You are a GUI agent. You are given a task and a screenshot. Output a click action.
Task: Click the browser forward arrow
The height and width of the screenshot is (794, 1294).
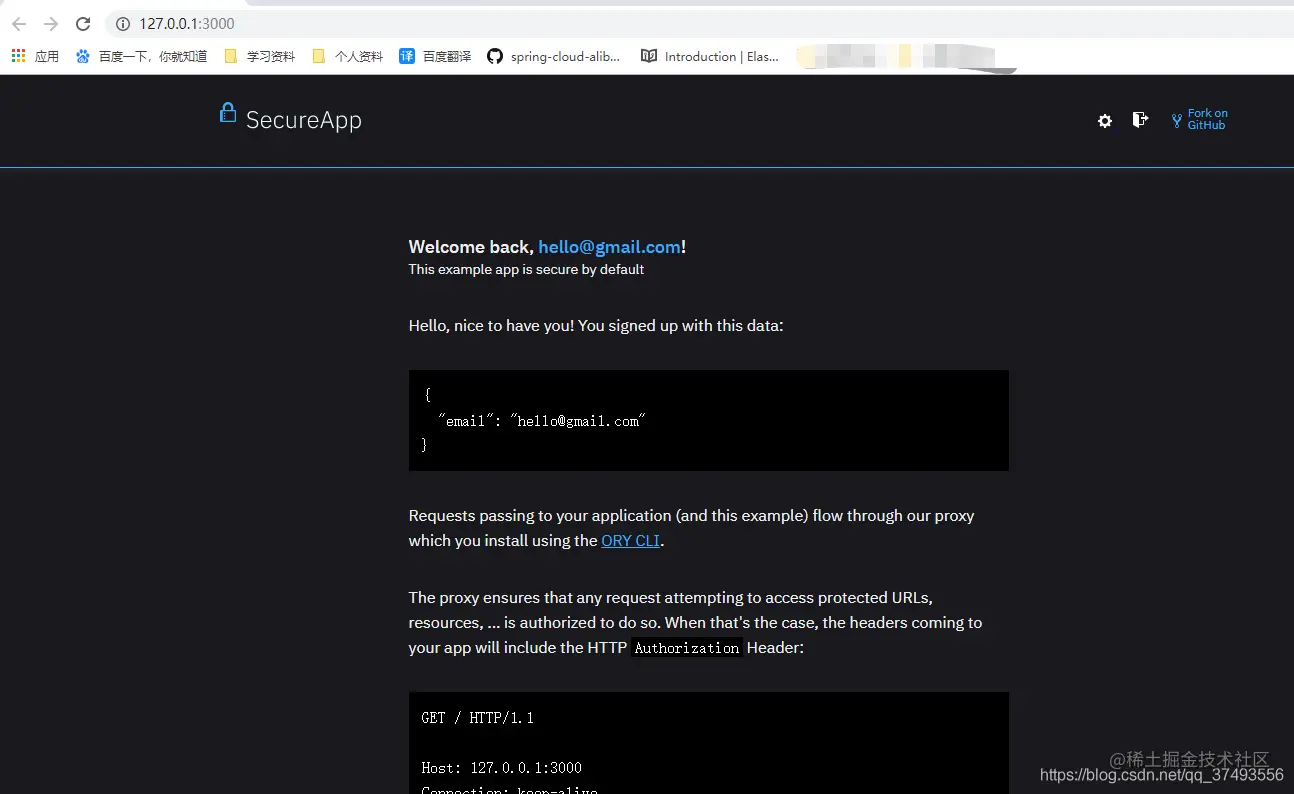(x=50, y=23)
